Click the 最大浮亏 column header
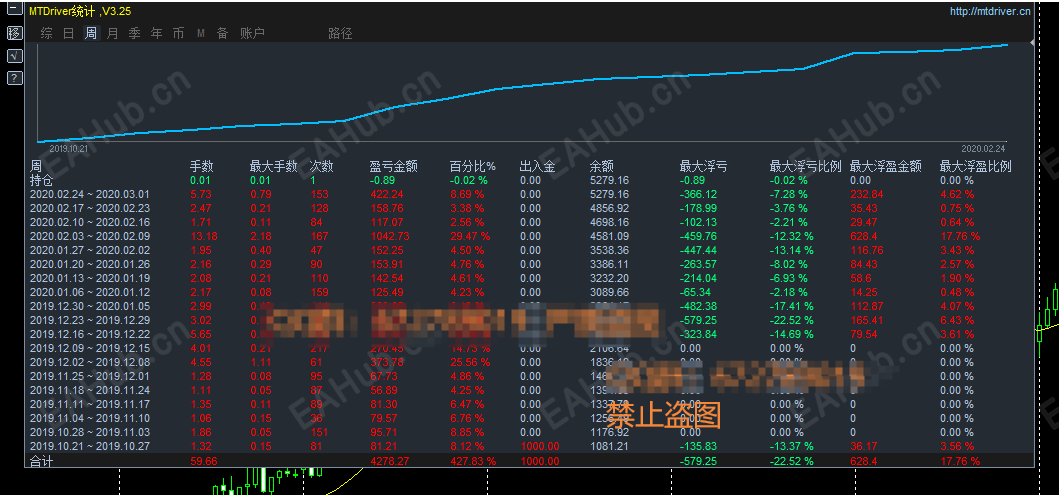1059x497 pixels. (x=703, y=167)
